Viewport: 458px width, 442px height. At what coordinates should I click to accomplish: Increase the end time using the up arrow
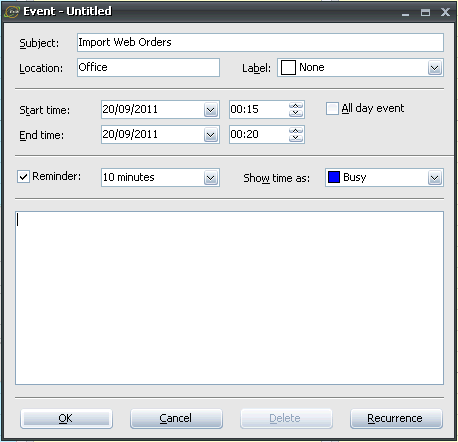[296, 131]
